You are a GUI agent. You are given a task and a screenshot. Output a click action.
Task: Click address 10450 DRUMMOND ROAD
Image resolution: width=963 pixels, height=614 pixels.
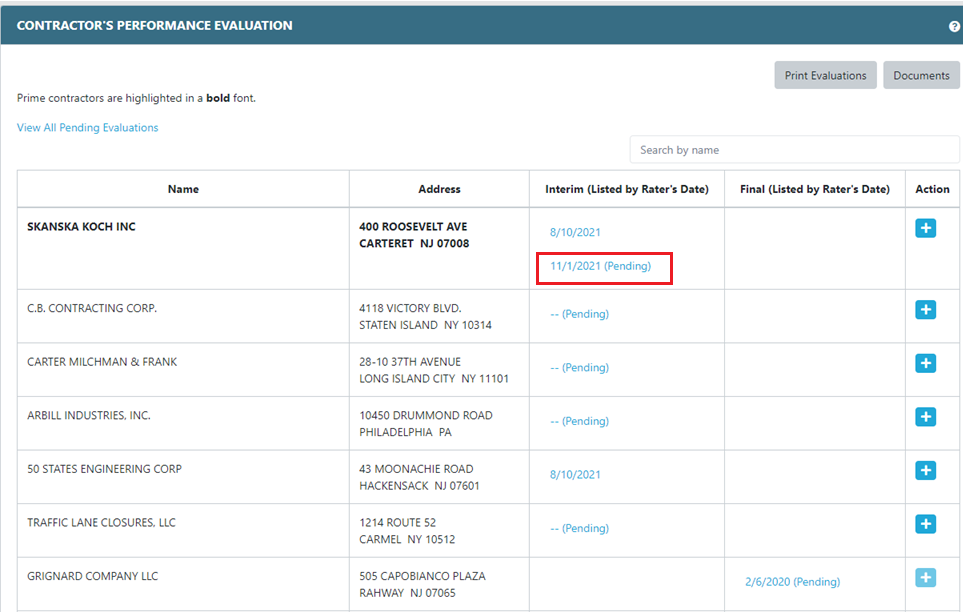point(426,415)
